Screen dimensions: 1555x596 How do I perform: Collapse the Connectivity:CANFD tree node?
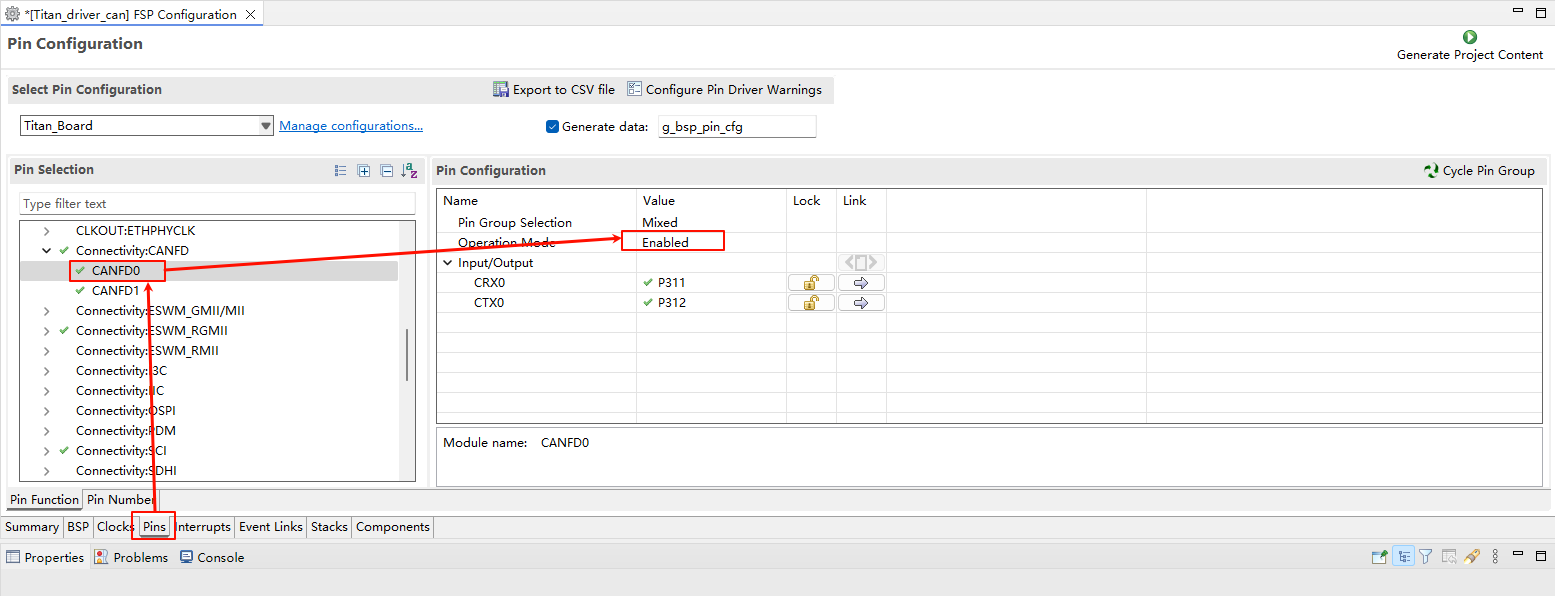tap(46, 251)
